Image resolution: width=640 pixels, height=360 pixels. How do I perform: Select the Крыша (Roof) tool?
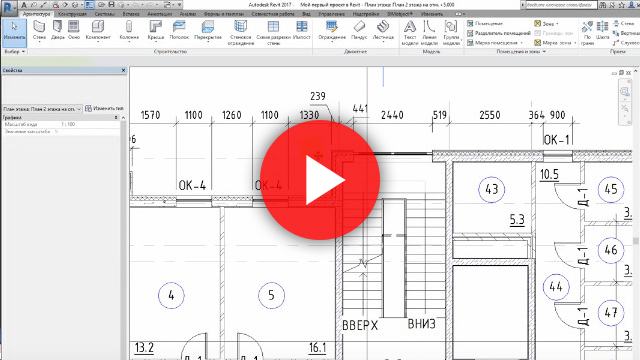156,31
